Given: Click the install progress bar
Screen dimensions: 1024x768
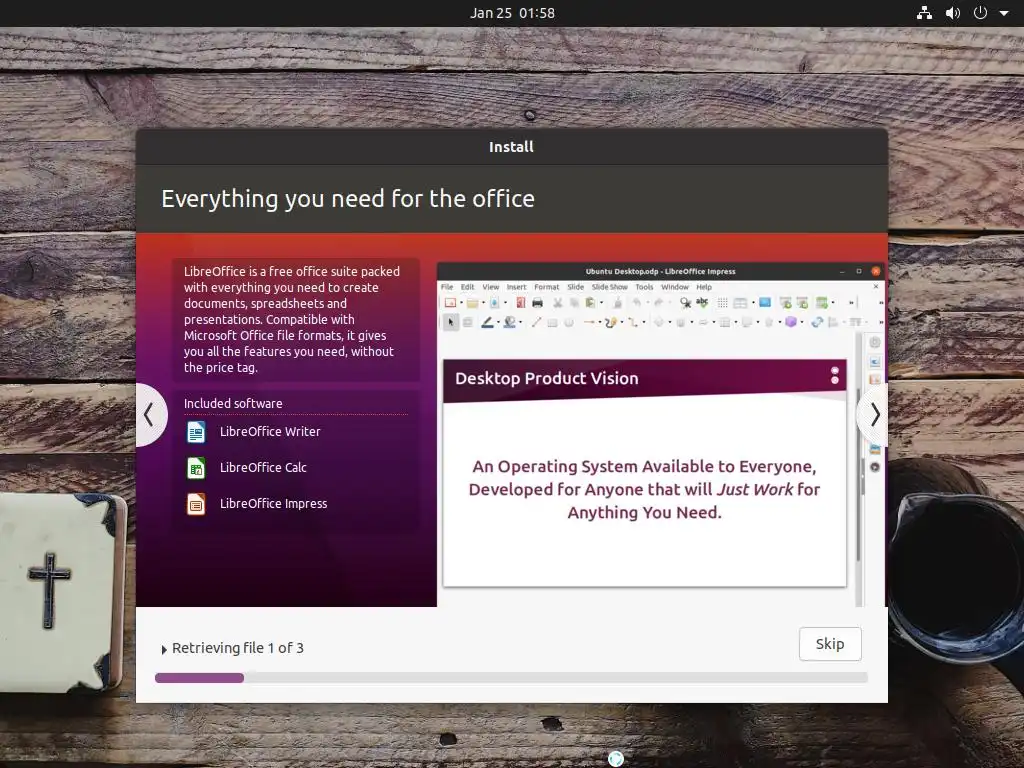Looking at the screenshot, I should [511, 678].
